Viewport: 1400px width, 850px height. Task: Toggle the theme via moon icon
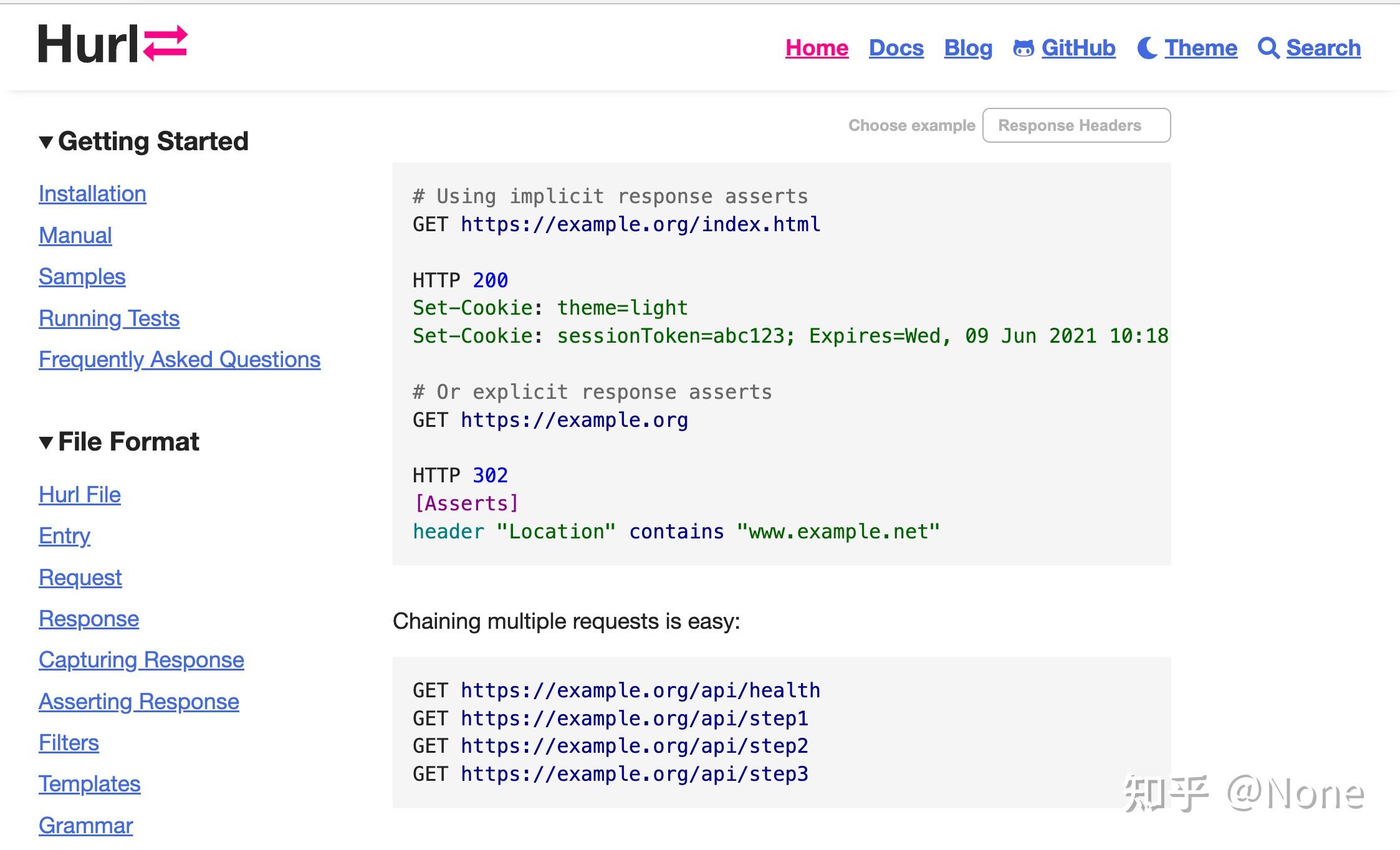1146,48
